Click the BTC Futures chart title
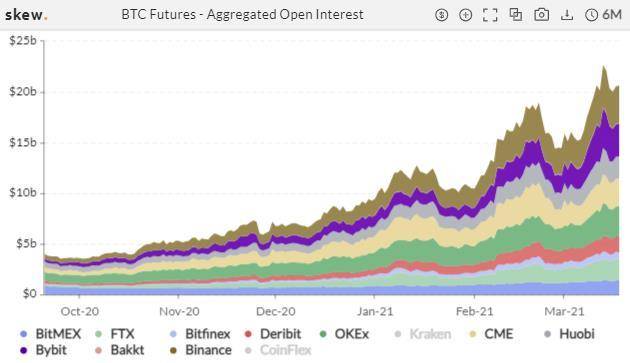Image resolution: width=630 pixels, height=363 pixels. (242, 15)
